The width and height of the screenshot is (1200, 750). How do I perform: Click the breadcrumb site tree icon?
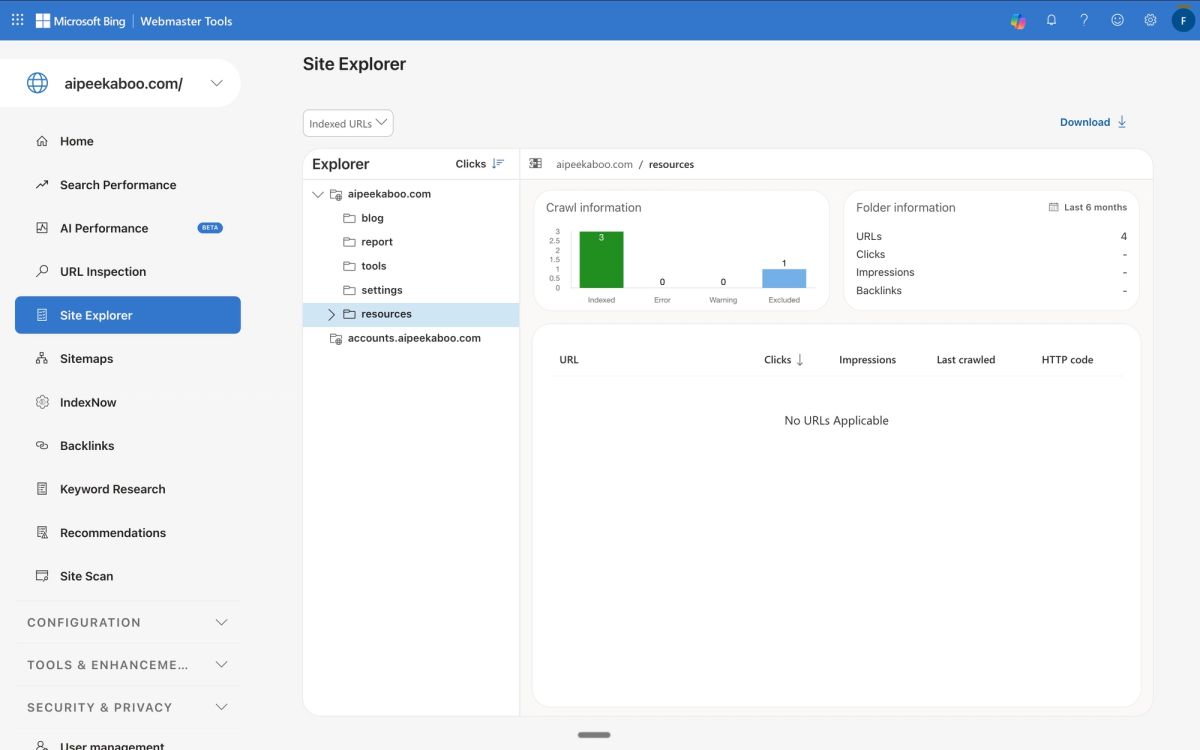click(536, 164)
